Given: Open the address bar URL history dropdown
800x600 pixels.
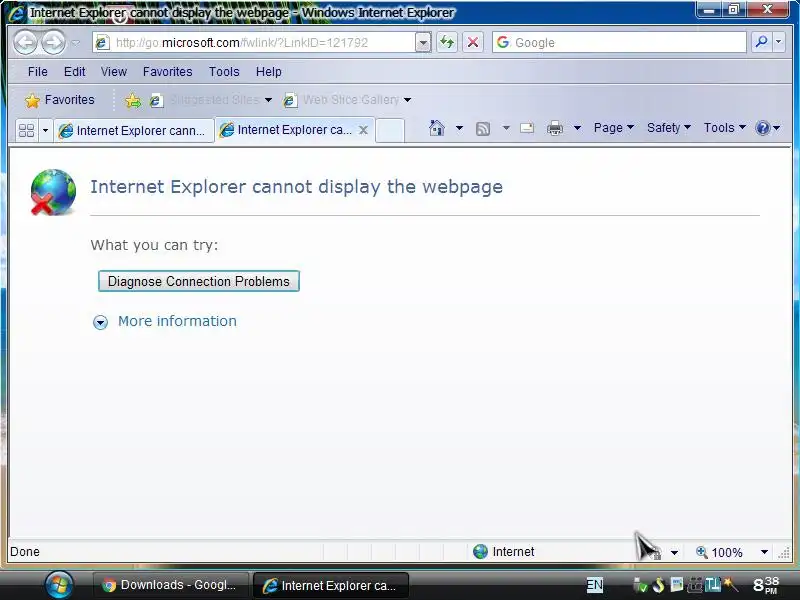Looking at the screenshot, I should 423,42.
